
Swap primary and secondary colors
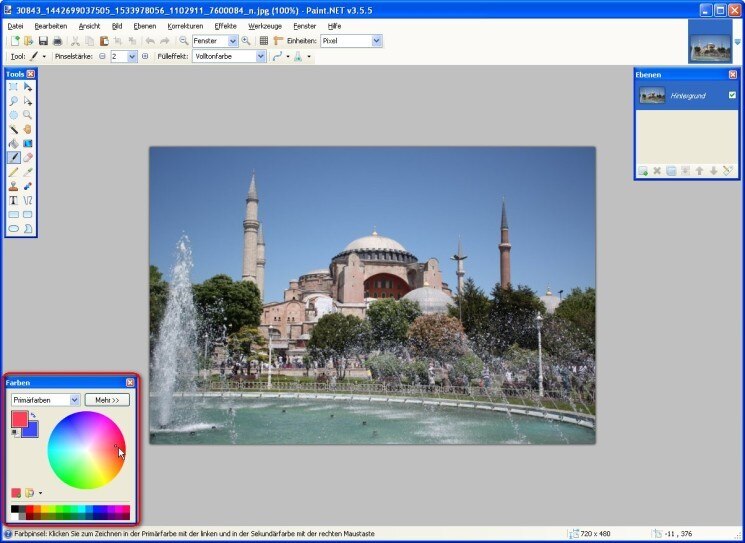pyautogui.click(x=32, y=414)
